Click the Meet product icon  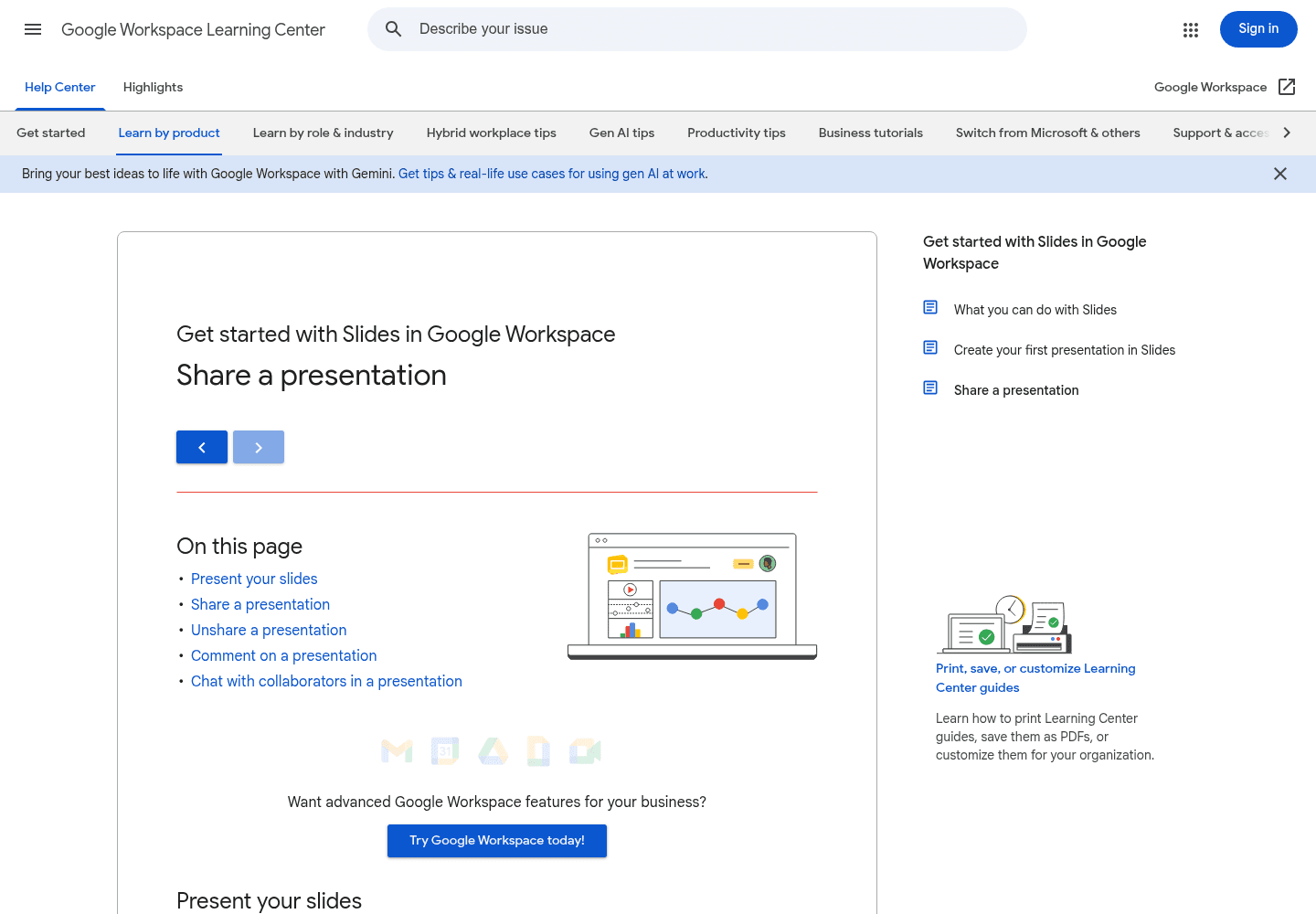coord(585,751)
